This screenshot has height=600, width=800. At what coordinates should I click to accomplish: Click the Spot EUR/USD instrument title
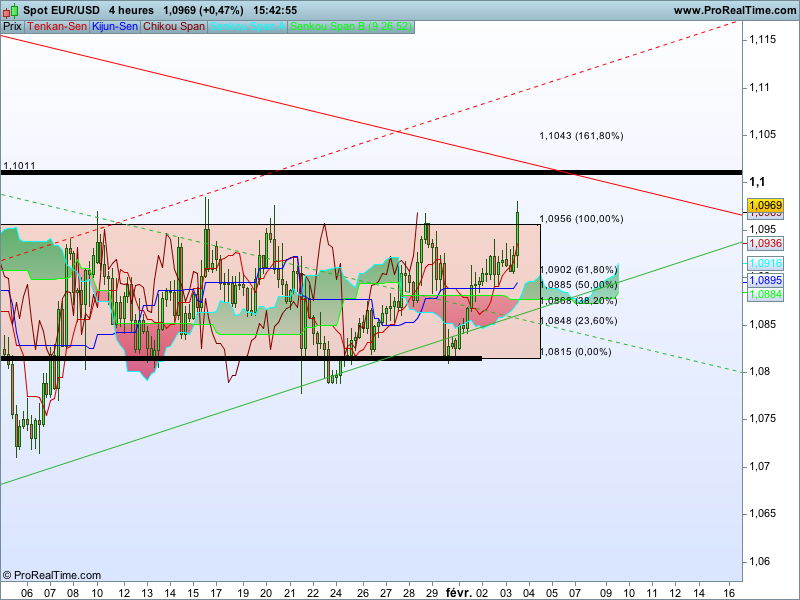point(61,10)
